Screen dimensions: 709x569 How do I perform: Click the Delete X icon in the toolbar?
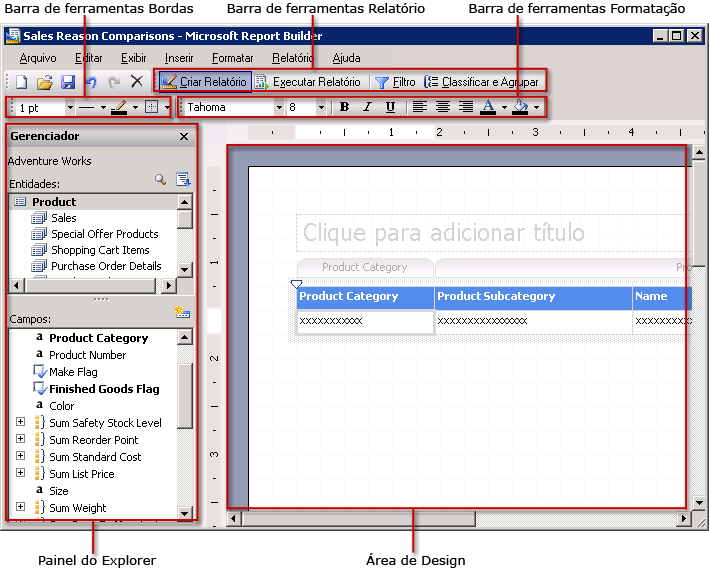(x=137, y=82)
